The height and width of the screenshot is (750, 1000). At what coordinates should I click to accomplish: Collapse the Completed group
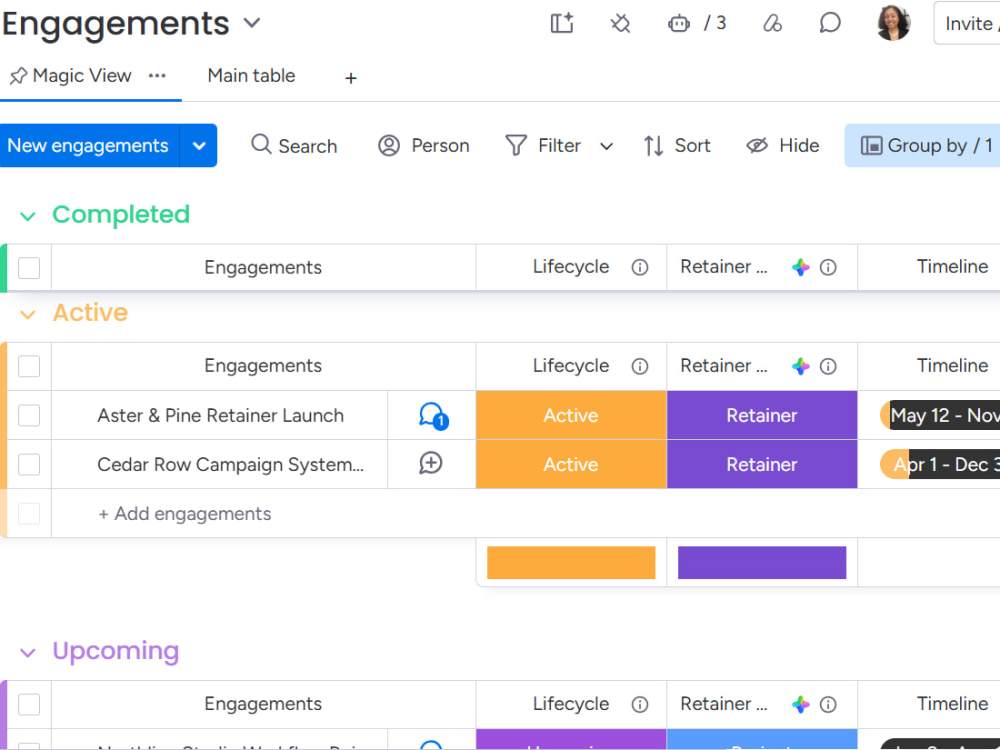[x=27, y=216]
